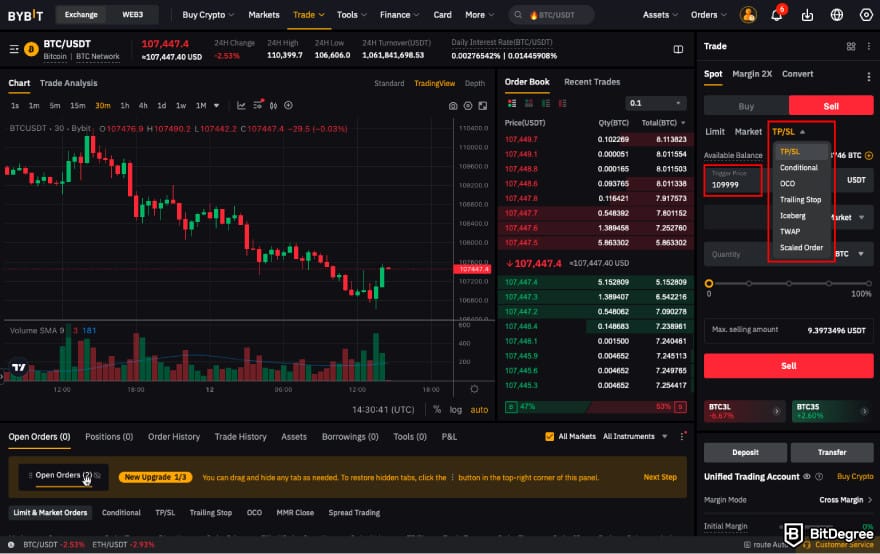Expand the Assets menu
This screenshot has width=880, height=554.
pyautogui.click(x=660, y=15)
